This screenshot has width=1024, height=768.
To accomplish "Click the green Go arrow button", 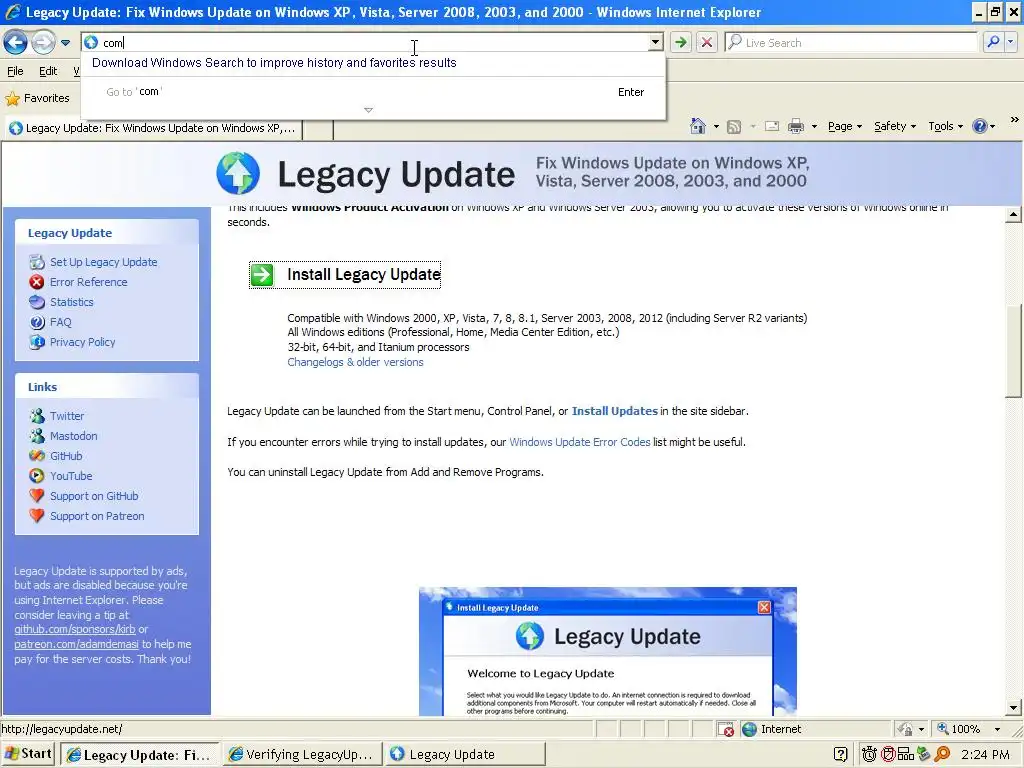I will [681, 42].
